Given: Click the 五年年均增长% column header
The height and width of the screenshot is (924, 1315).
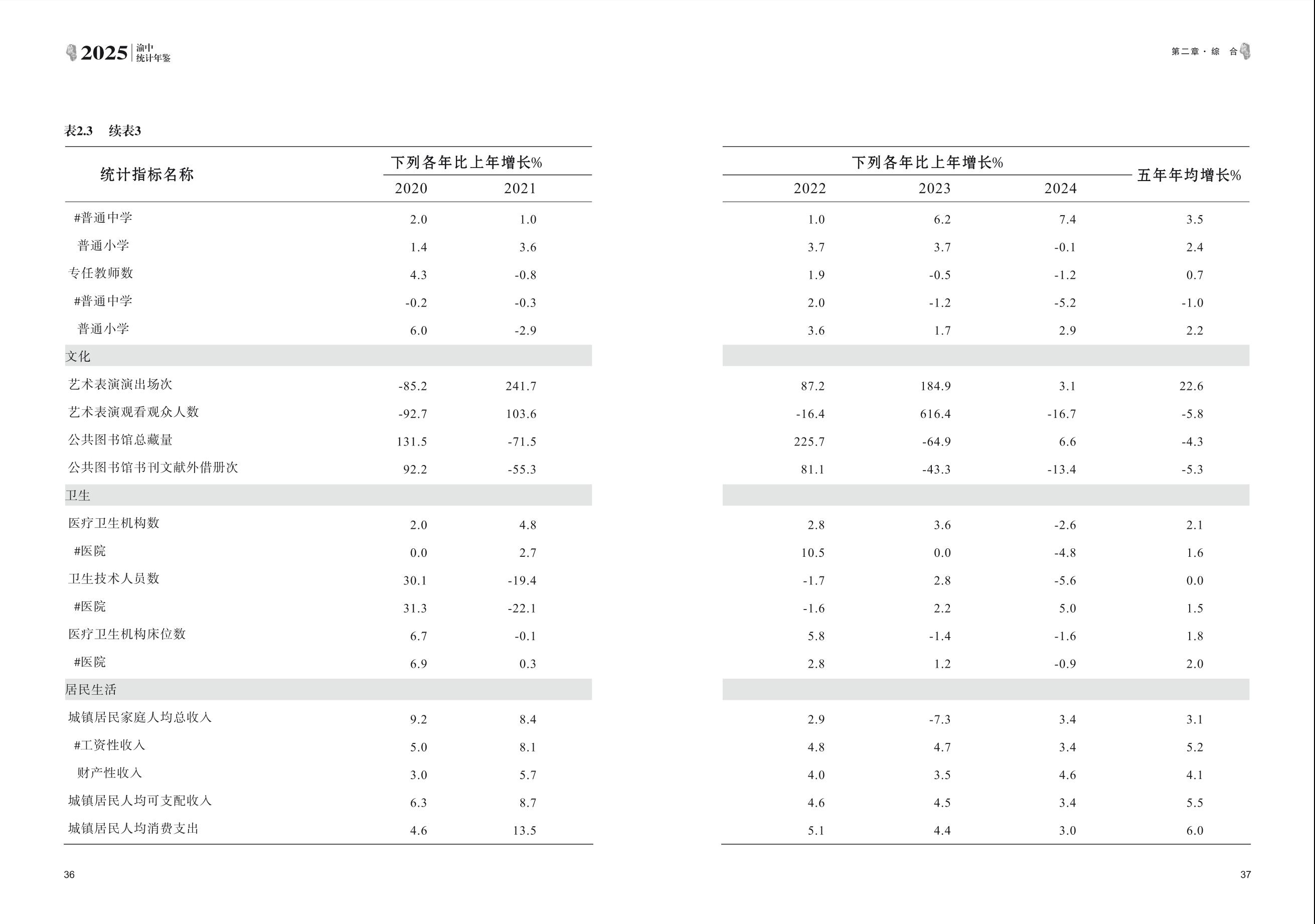Looking at the screenshot, I should [x=1189, y=175].
